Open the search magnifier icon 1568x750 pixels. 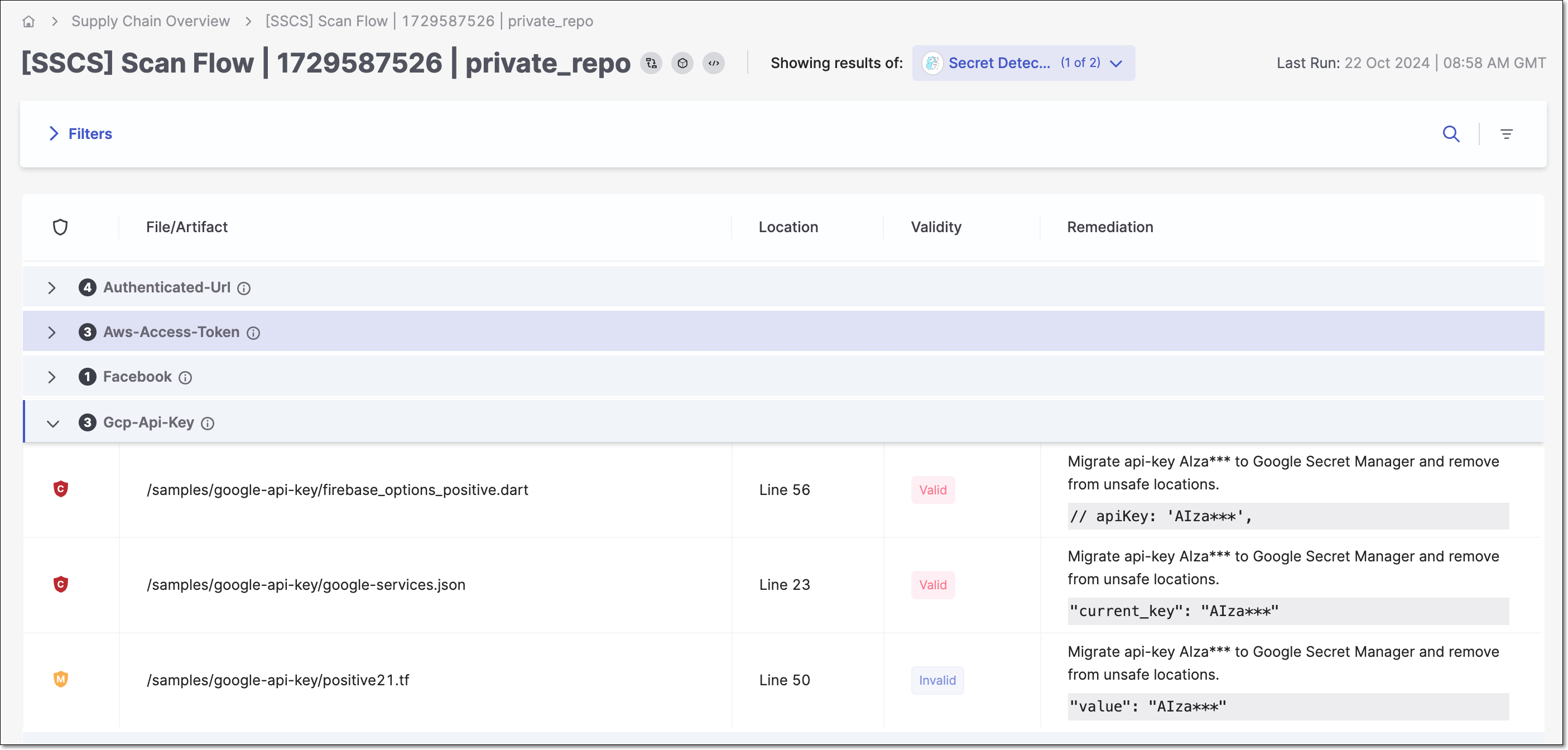coord(1451,133)
